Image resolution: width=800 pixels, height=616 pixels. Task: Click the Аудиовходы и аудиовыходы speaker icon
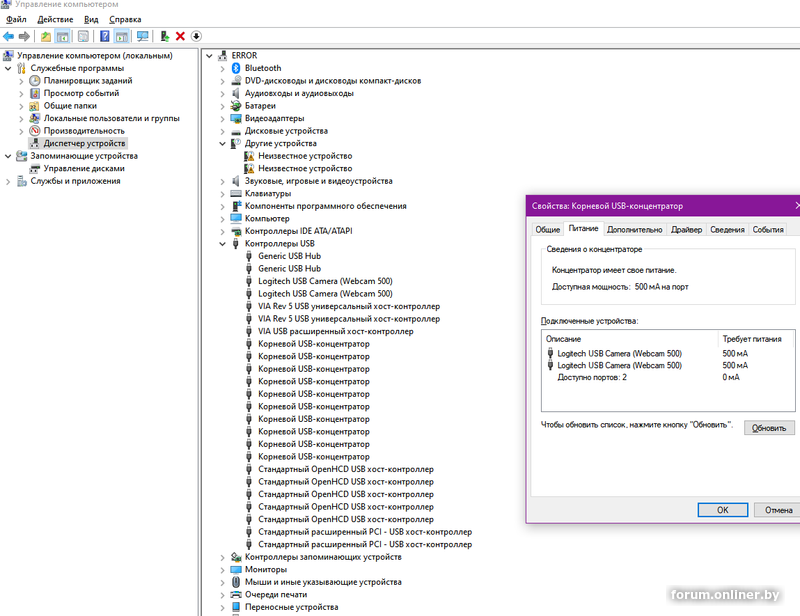tap(236, 93)
